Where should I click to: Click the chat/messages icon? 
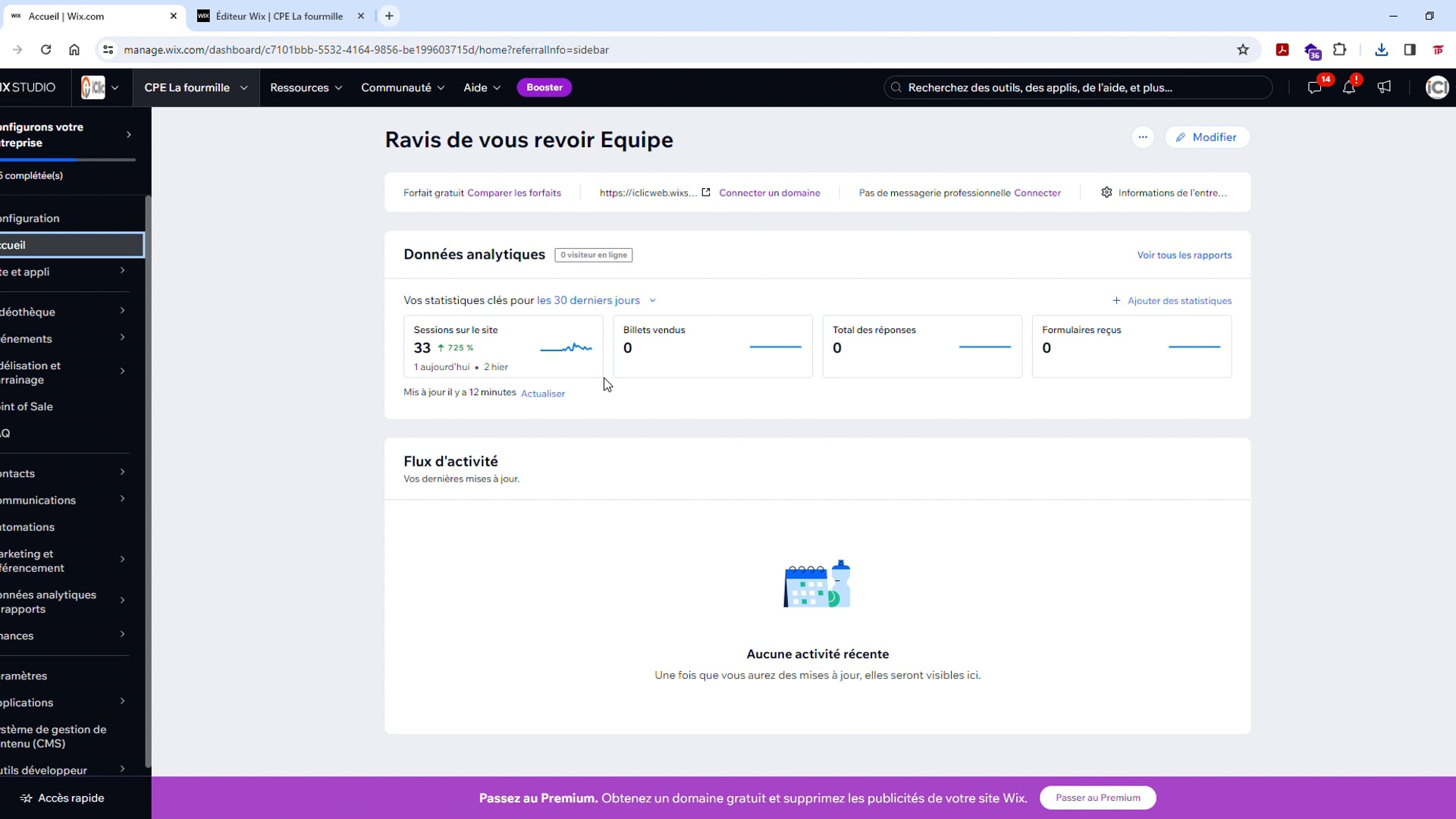tap(1313, 87)
